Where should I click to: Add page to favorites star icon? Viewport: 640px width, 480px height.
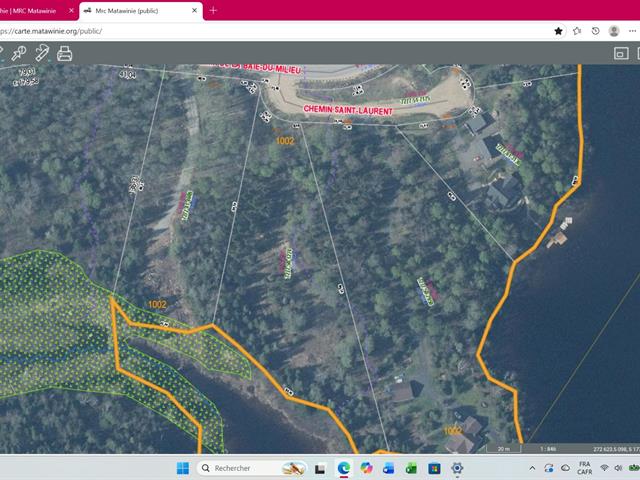(x=558, y=31)
